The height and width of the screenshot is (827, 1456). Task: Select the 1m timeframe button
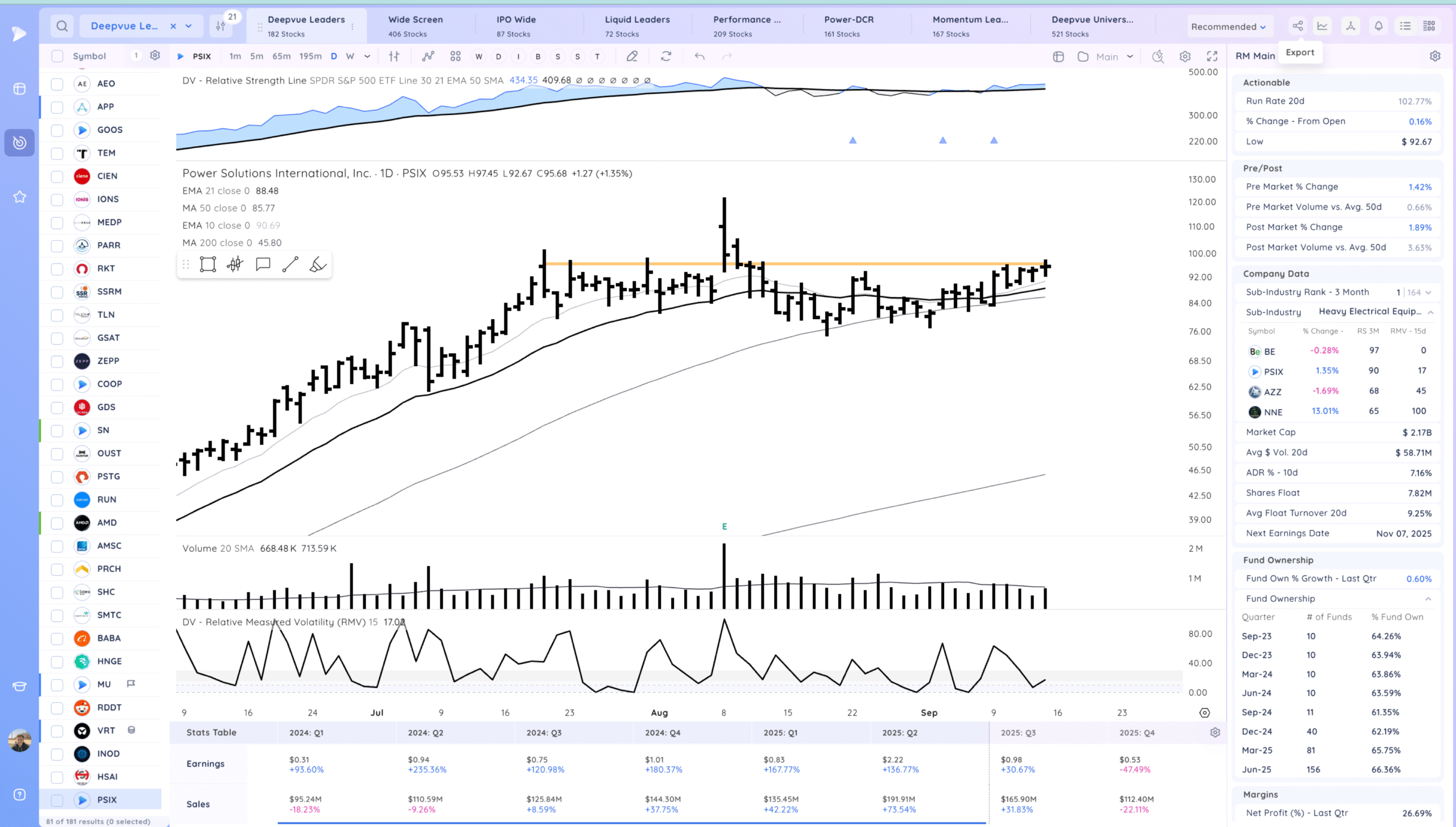(x=235, y=56)
